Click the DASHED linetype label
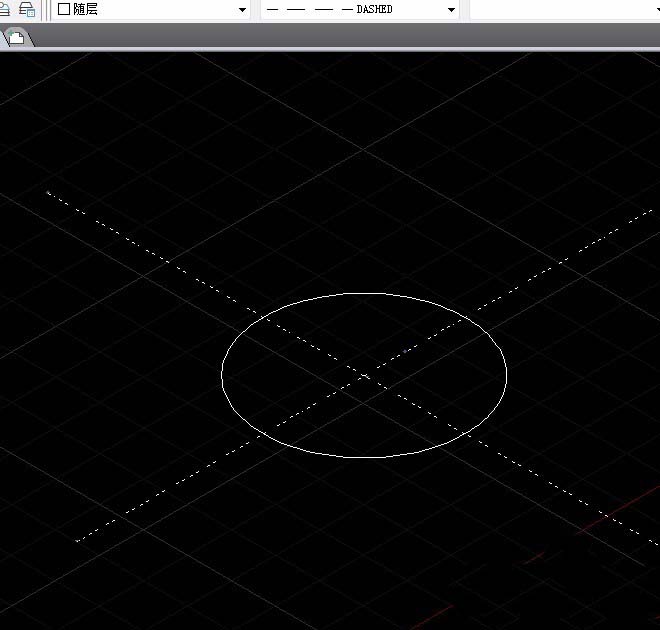 click(374, 9)
